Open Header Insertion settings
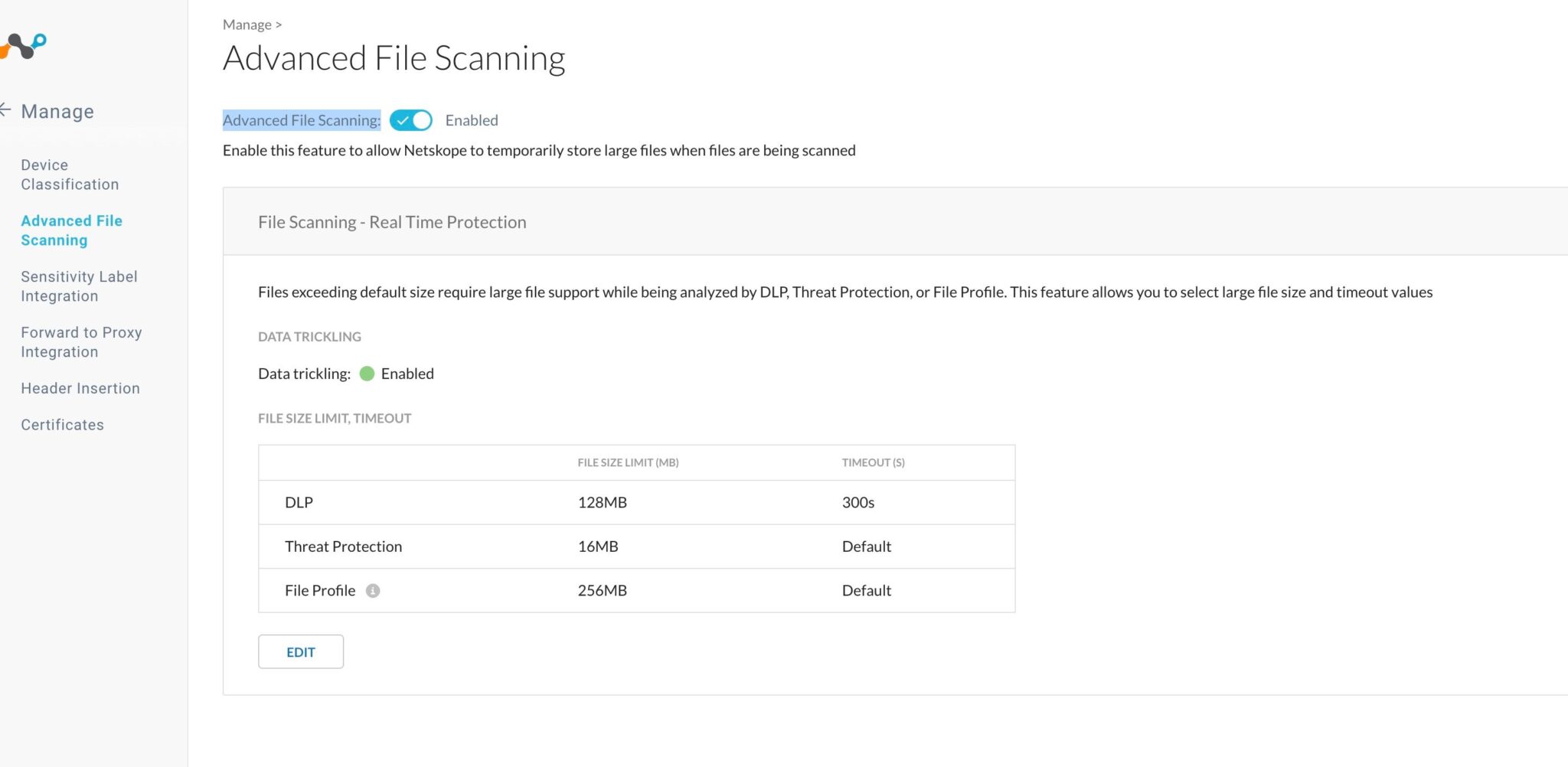Image resolution: width=1568 pixels, height=767 pixels. [x=80, y=388]
